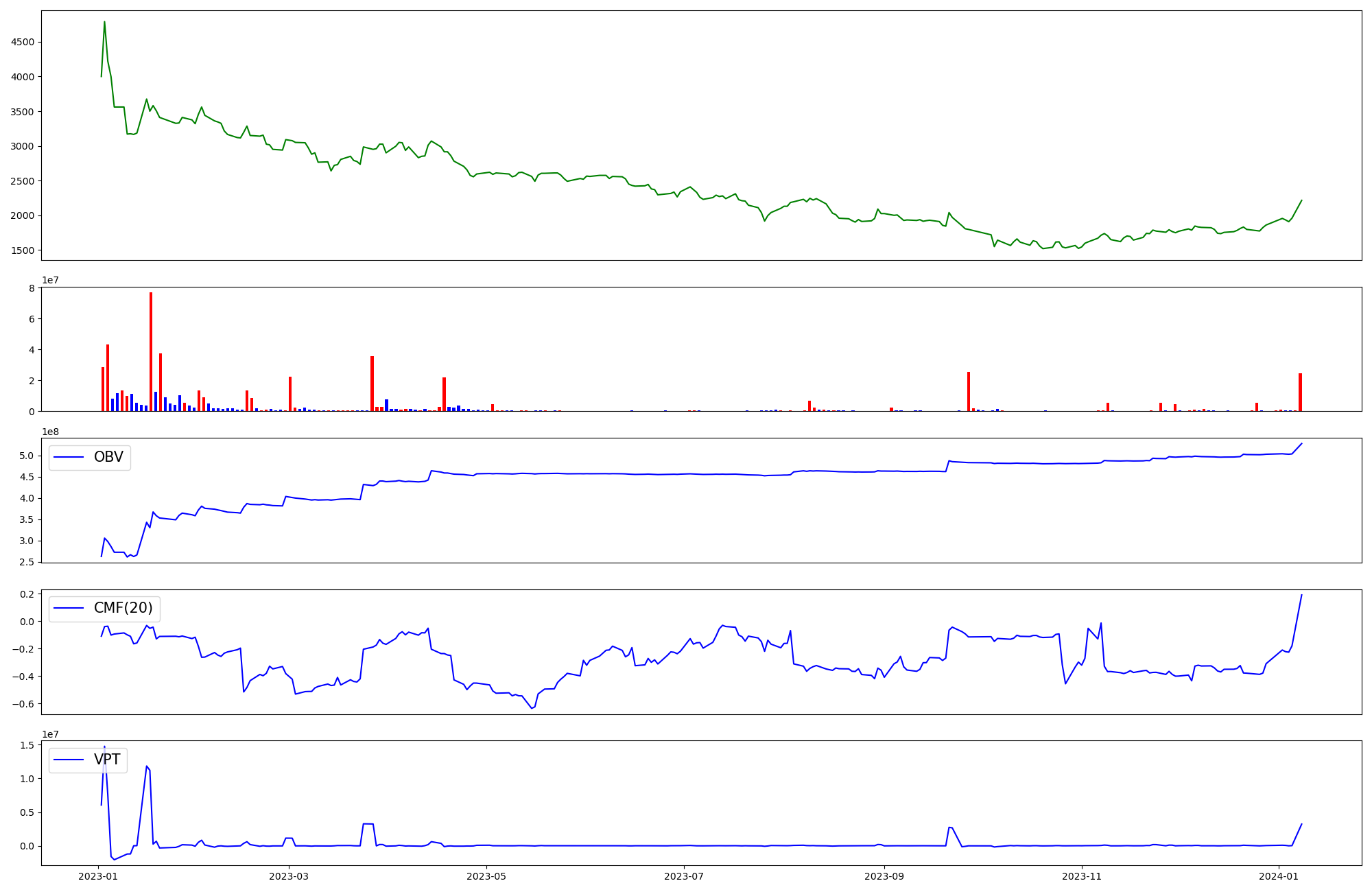The height and width of the screenshot is (892, 1372).
Task: Click the 2023-05 x-axis date label
Action: coord(486,876)
